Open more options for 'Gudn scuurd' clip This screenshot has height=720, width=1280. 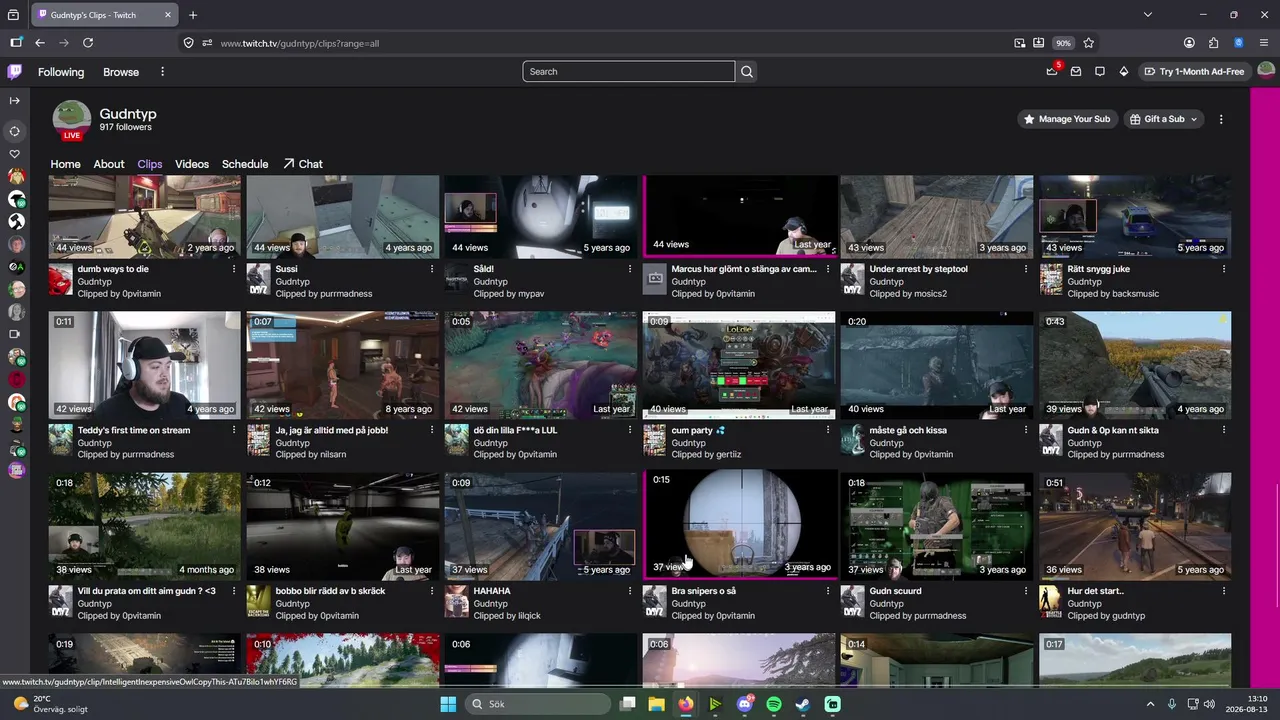[x=1026, y=591]
